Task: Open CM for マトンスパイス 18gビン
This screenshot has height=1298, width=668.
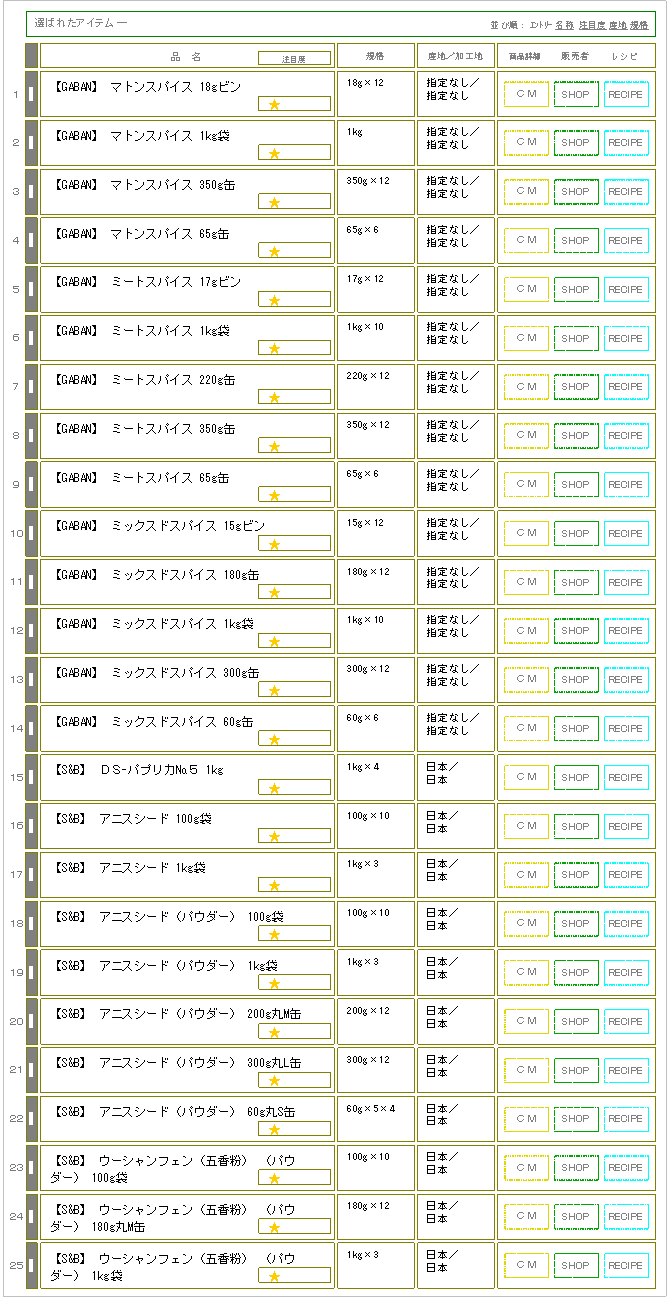Action: [x=526, y=94]
